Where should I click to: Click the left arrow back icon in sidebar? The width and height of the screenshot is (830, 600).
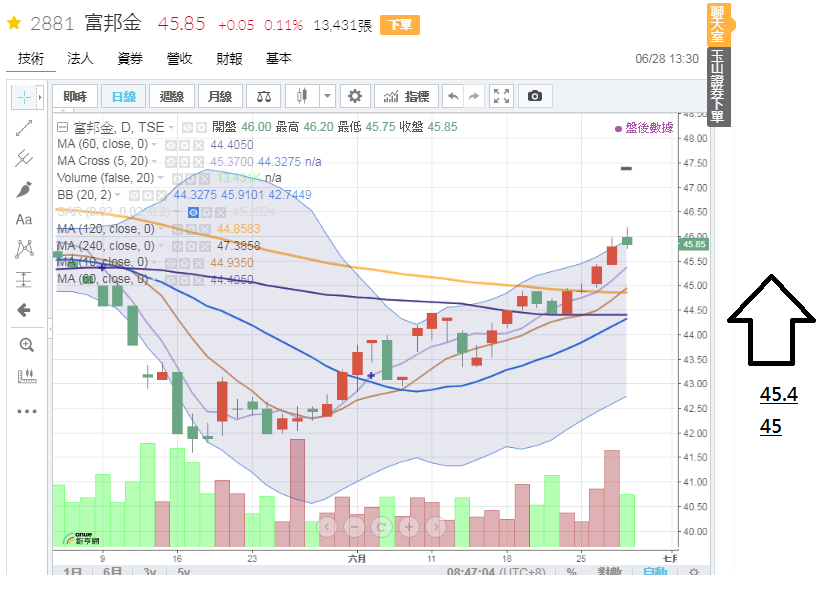tap(24, 310)
